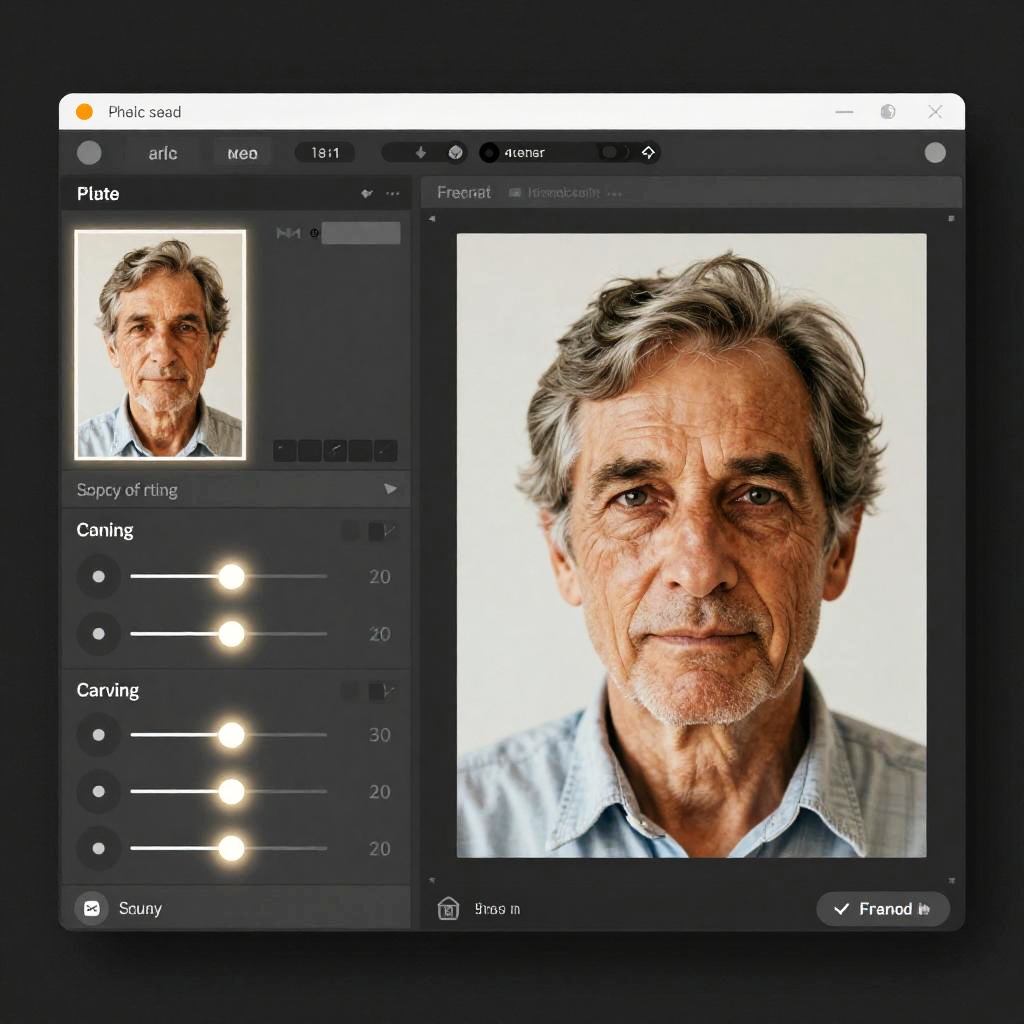1024x1024 pixels.
Task: Click the gray circle at toolbar's left end
Action: [89, 153]
